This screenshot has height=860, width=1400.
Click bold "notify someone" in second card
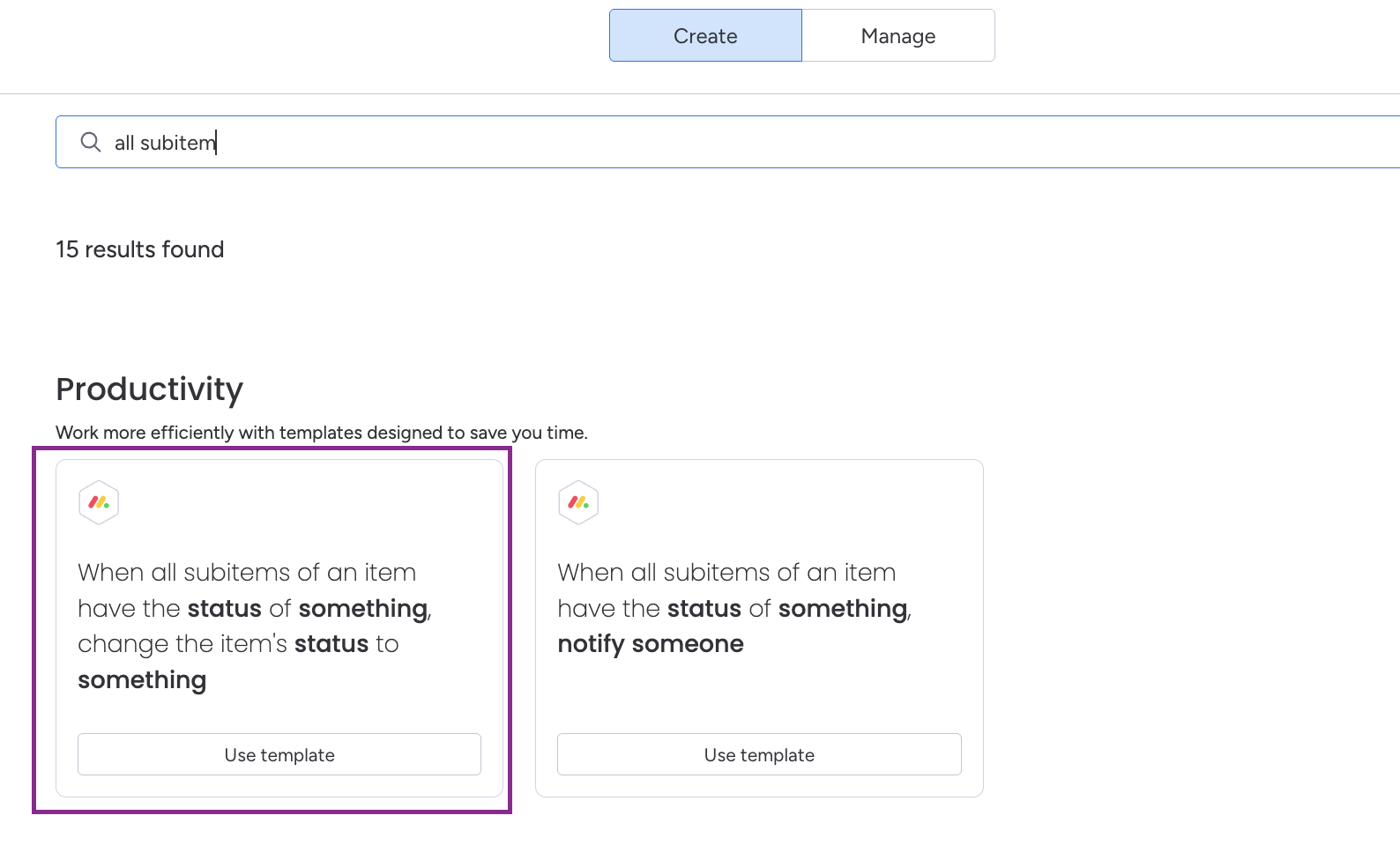tap(651, 644)
